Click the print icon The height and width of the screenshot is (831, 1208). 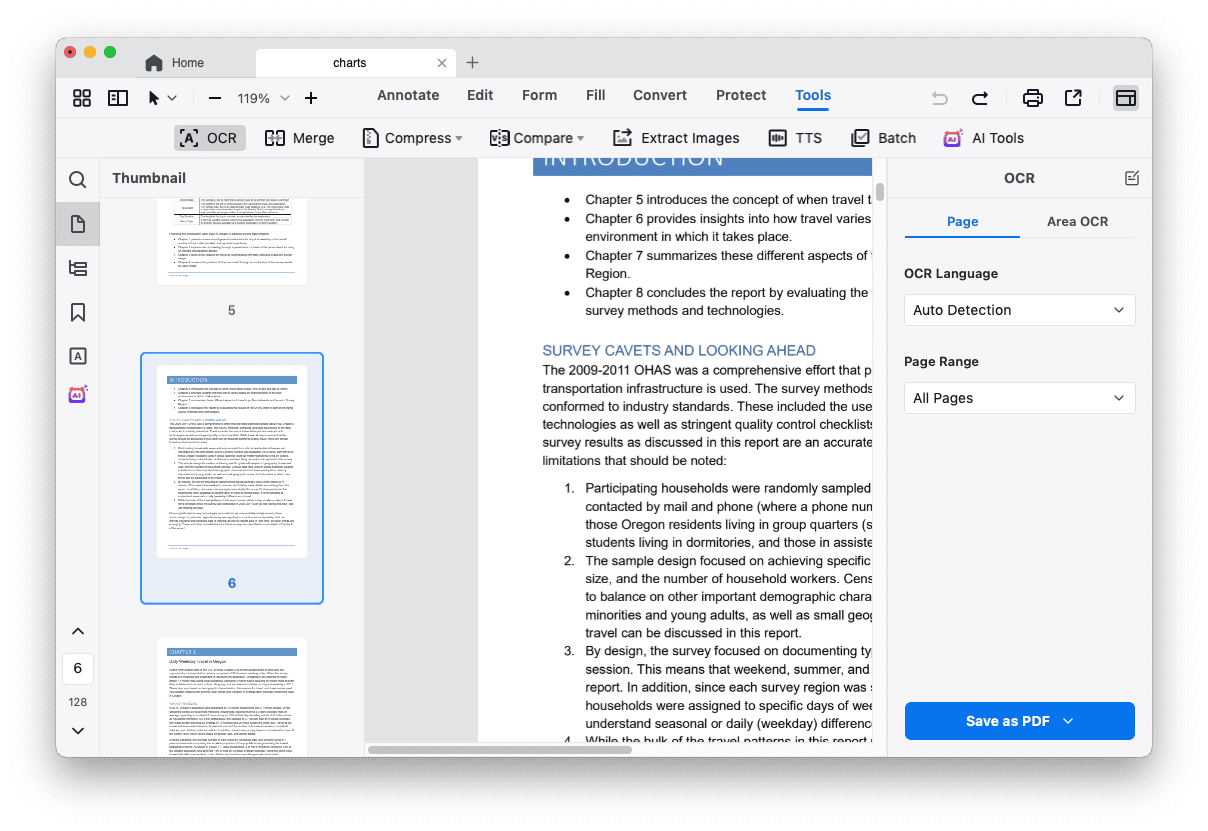tap(1032, 98)
